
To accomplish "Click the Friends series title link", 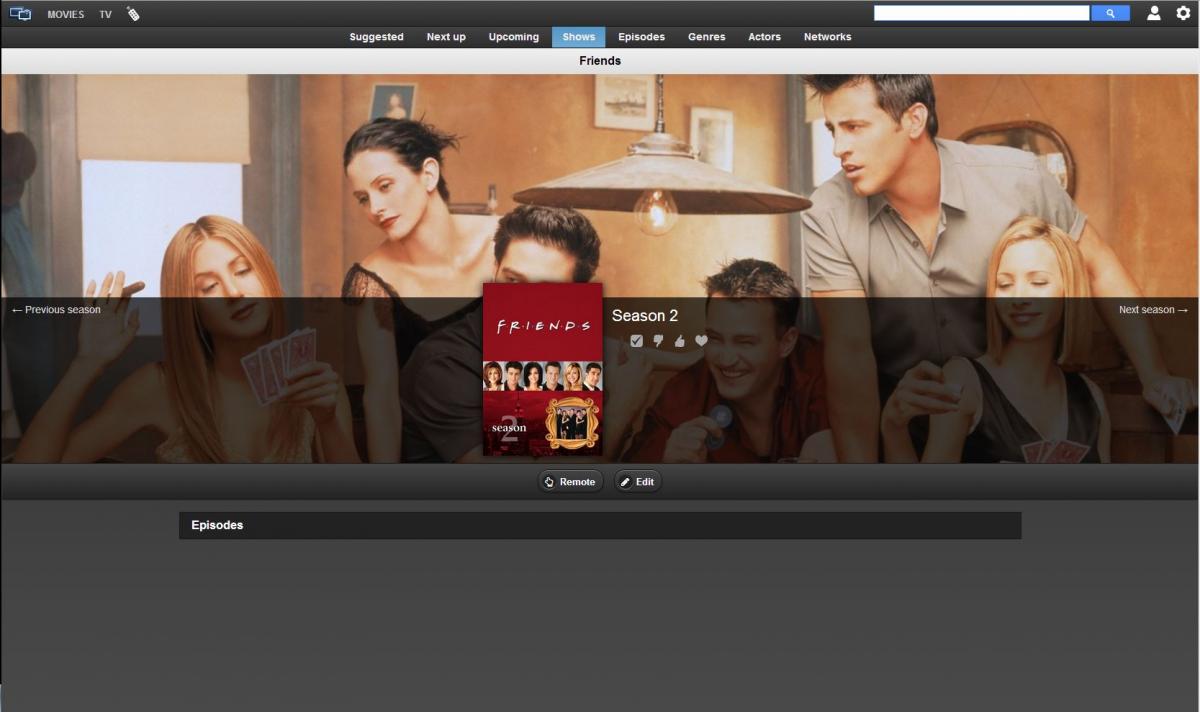I will 600,61.
